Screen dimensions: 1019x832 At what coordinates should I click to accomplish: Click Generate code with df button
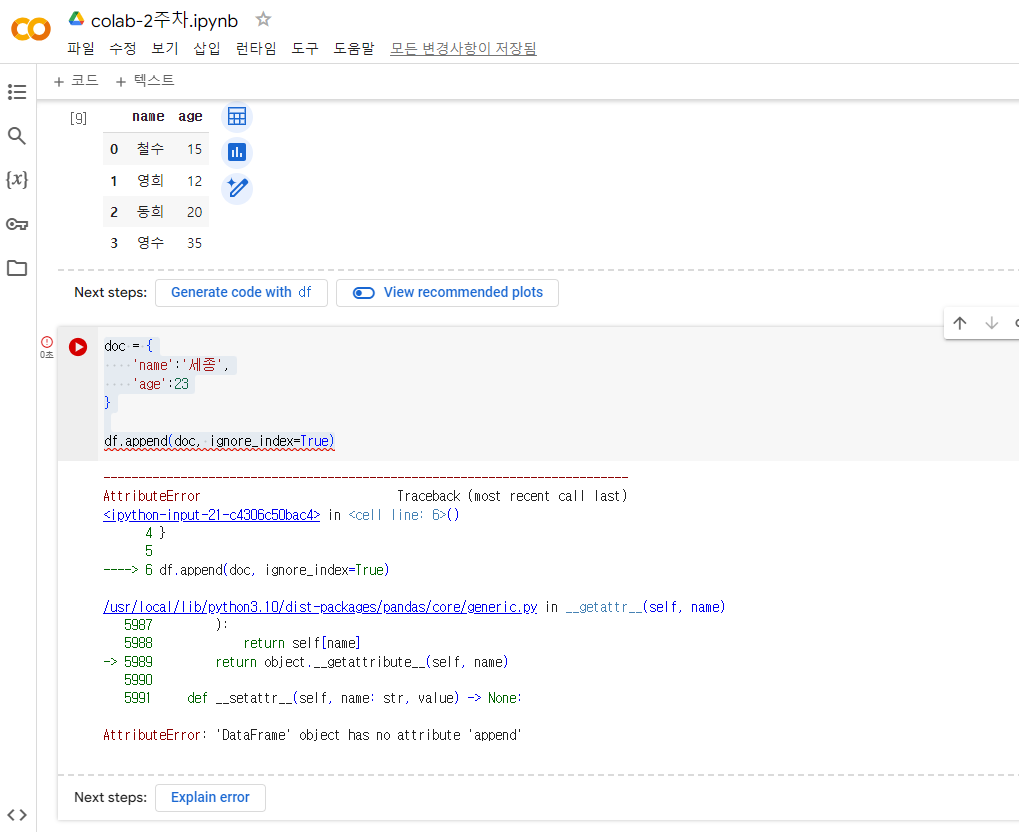pos(241,292)
